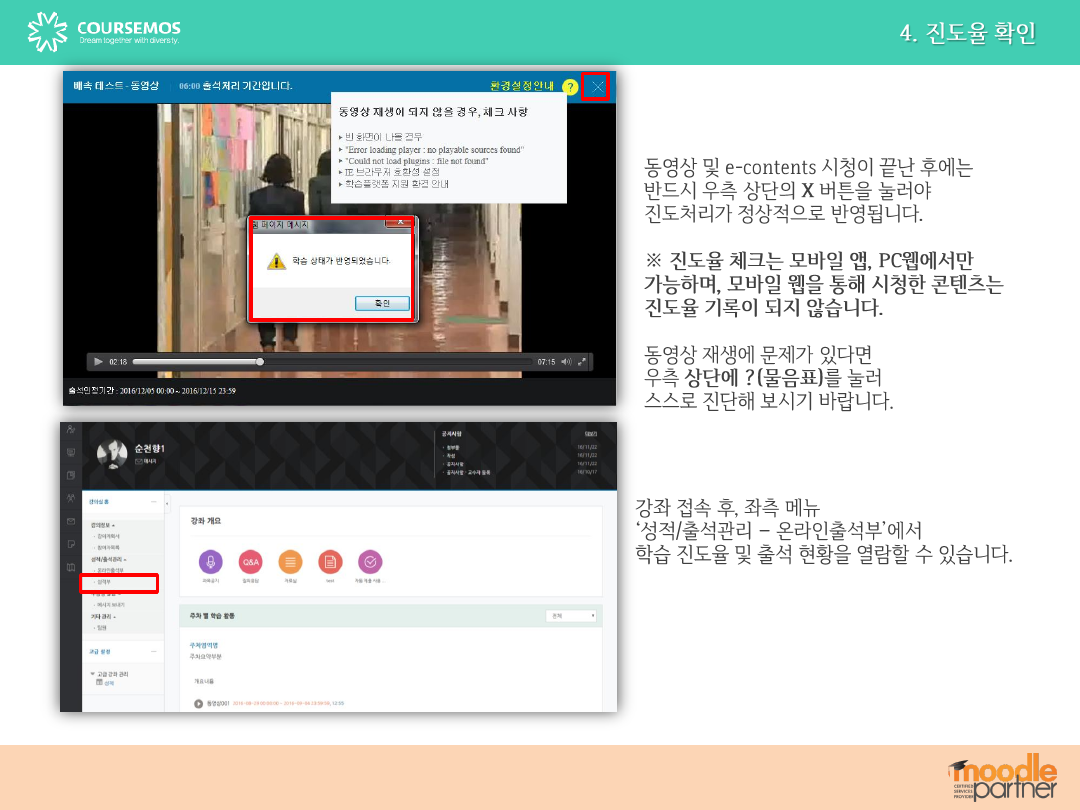Open the red Q&A icon
The image size is (1080, 810).
251,562
